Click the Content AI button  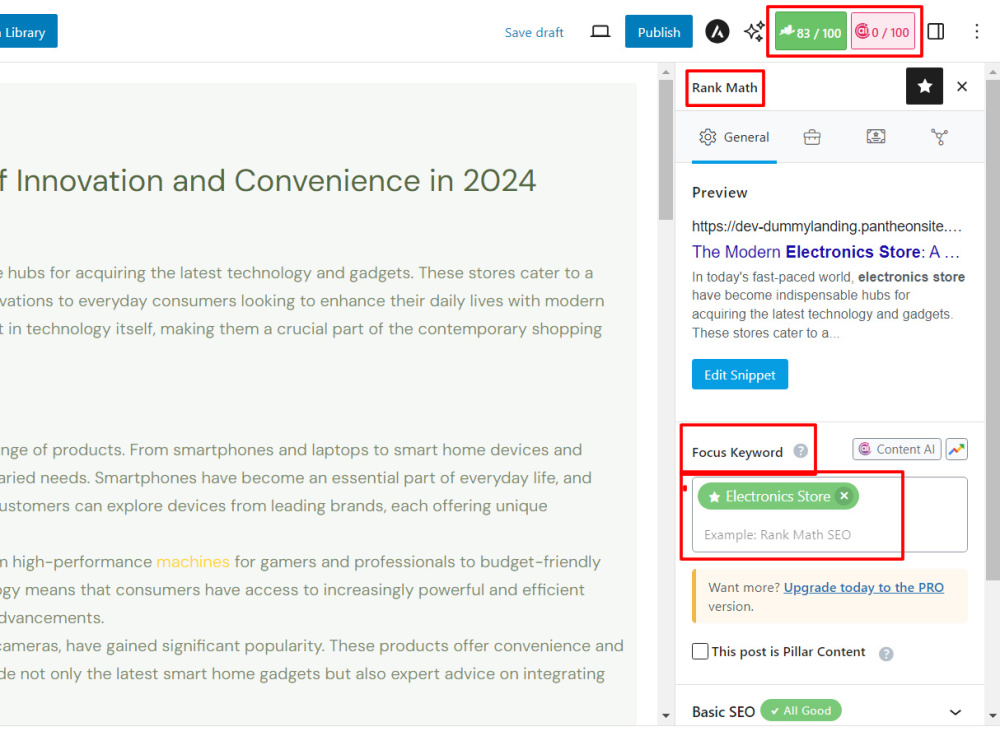pyautogui.click(x=896, y=449)
